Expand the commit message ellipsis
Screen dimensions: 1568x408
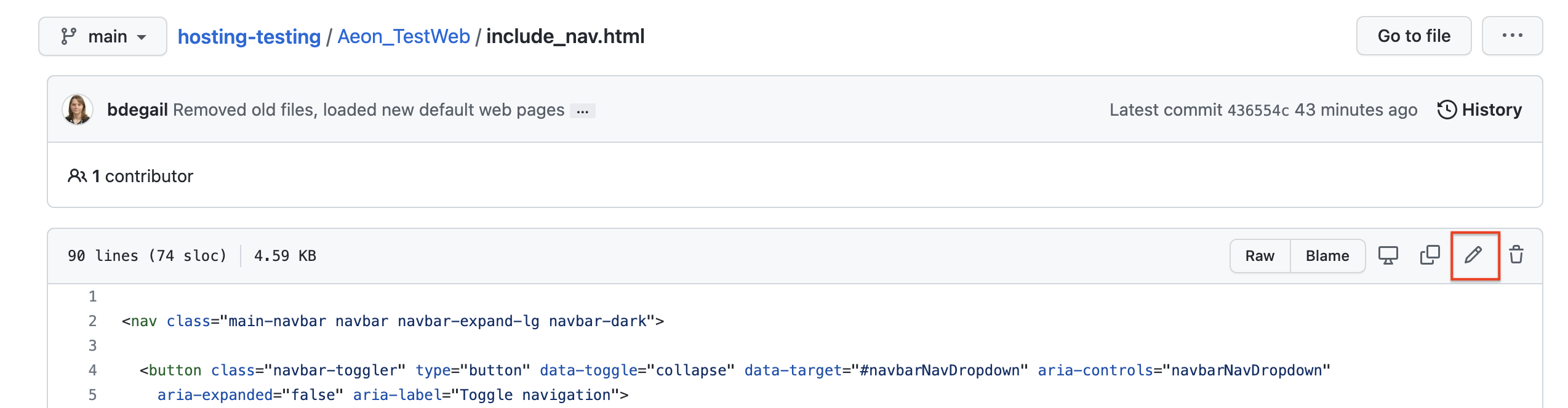click(583, 111)
